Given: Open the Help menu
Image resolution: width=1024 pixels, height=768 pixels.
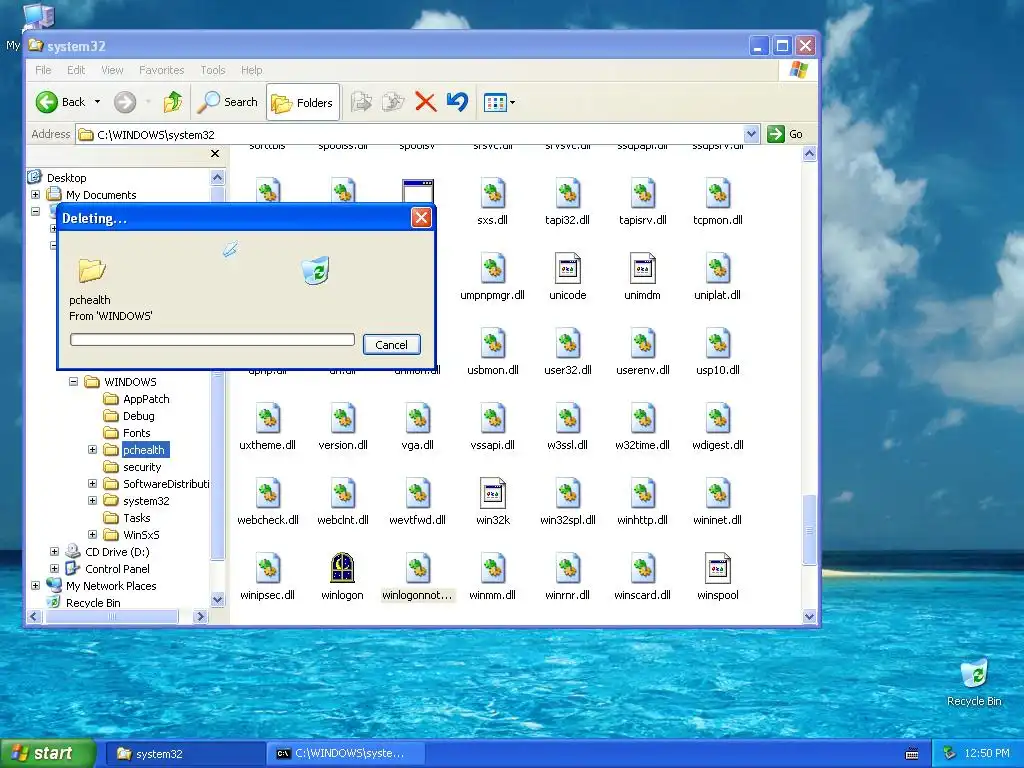Looking at the screenshot, I should click(251, 70).
